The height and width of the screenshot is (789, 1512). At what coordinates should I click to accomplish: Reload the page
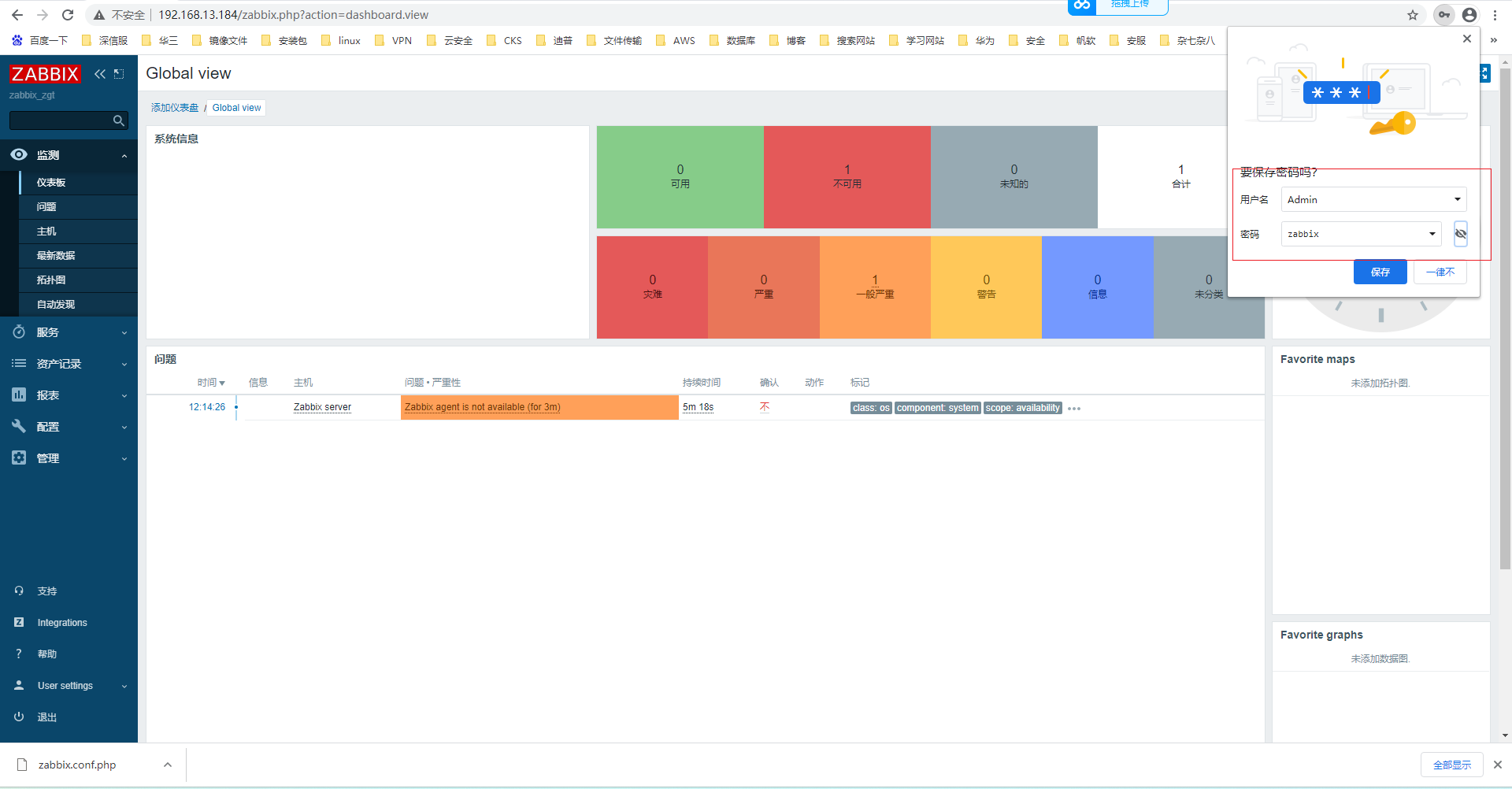pyautogui.click(x=68, y=15)
